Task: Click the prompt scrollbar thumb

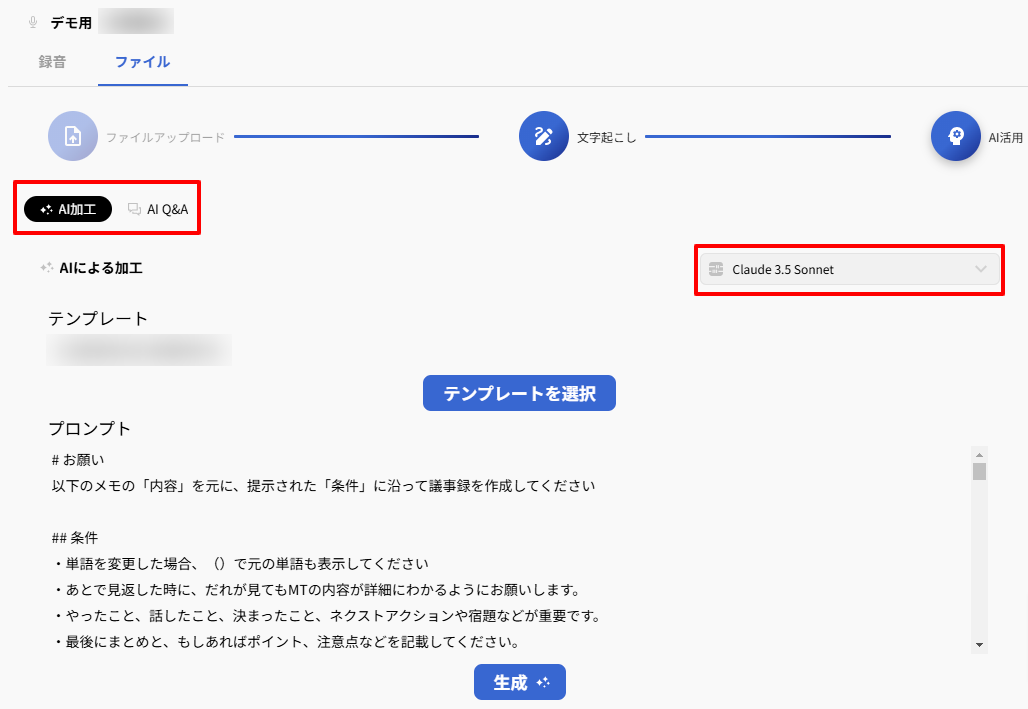Action: 979,472
